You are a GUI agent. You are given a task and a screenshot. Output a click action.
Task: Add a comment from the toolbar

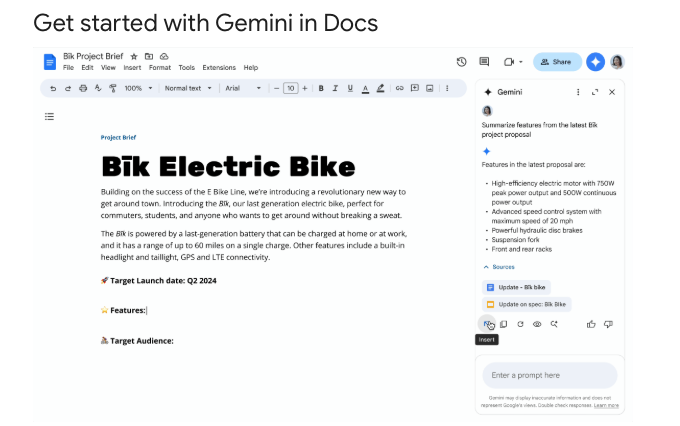pos(415,88)
